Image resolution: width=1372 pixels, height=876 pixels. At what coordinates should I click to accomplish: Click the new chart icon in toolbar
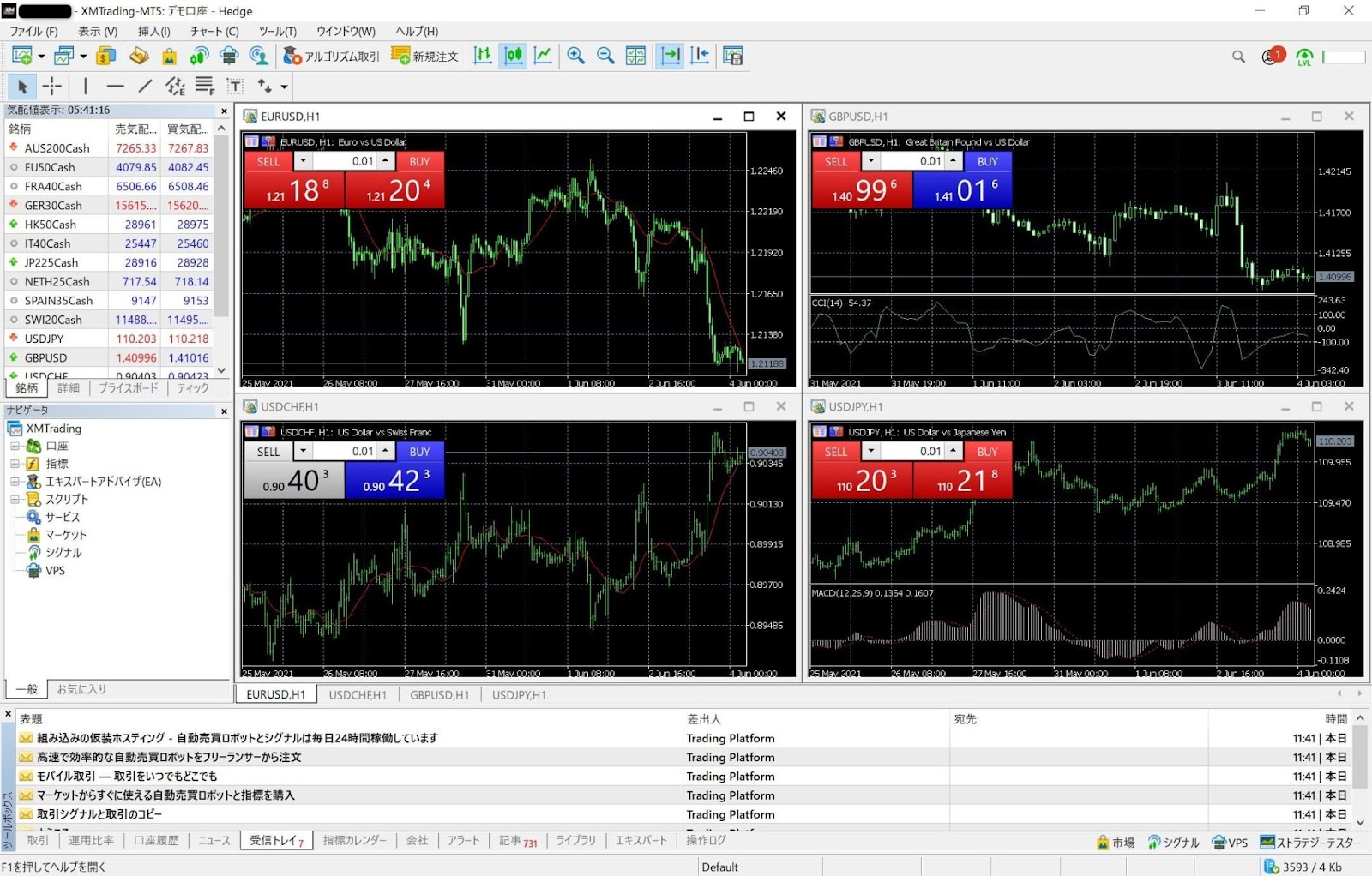[x=21, y=56]
